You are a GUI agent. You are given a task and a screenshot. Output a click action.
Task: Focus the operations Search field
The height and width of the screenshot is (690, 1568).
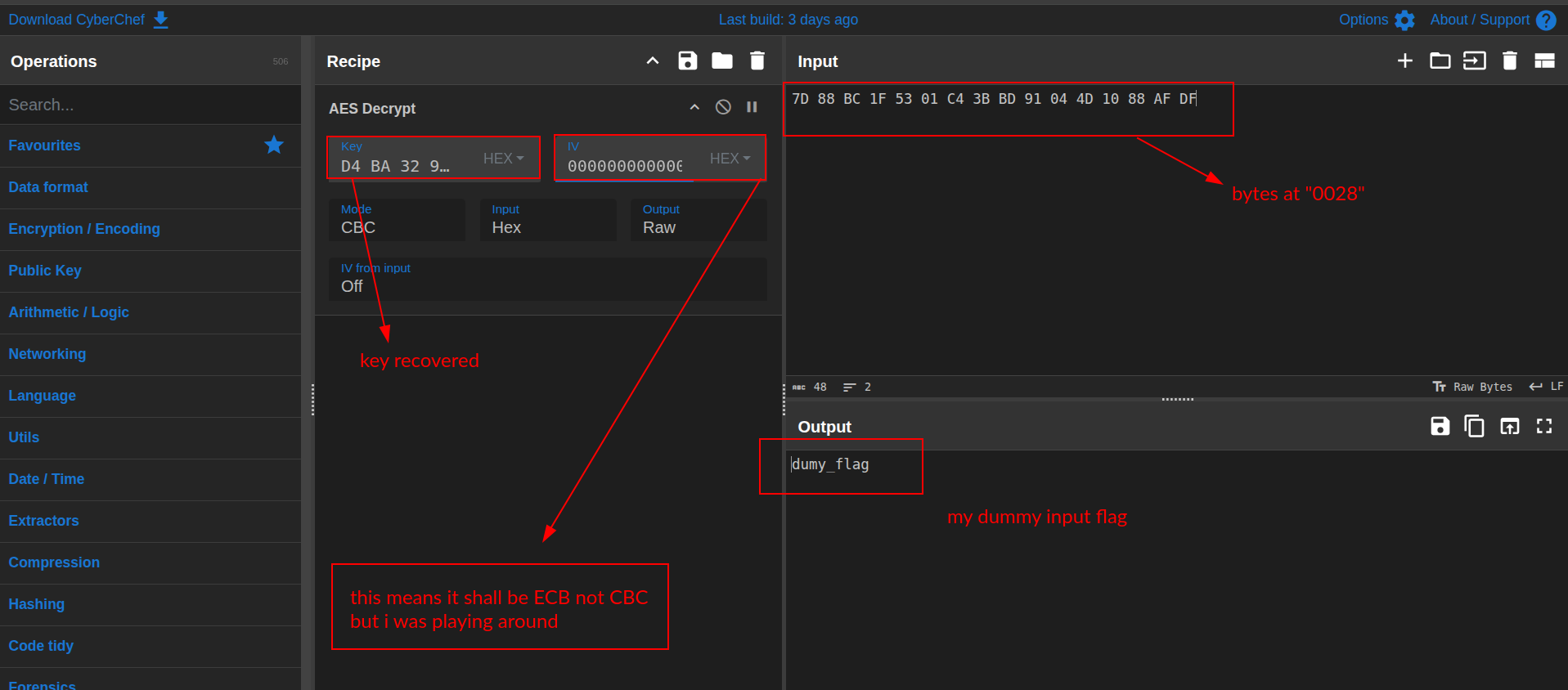tap(151, 105)
